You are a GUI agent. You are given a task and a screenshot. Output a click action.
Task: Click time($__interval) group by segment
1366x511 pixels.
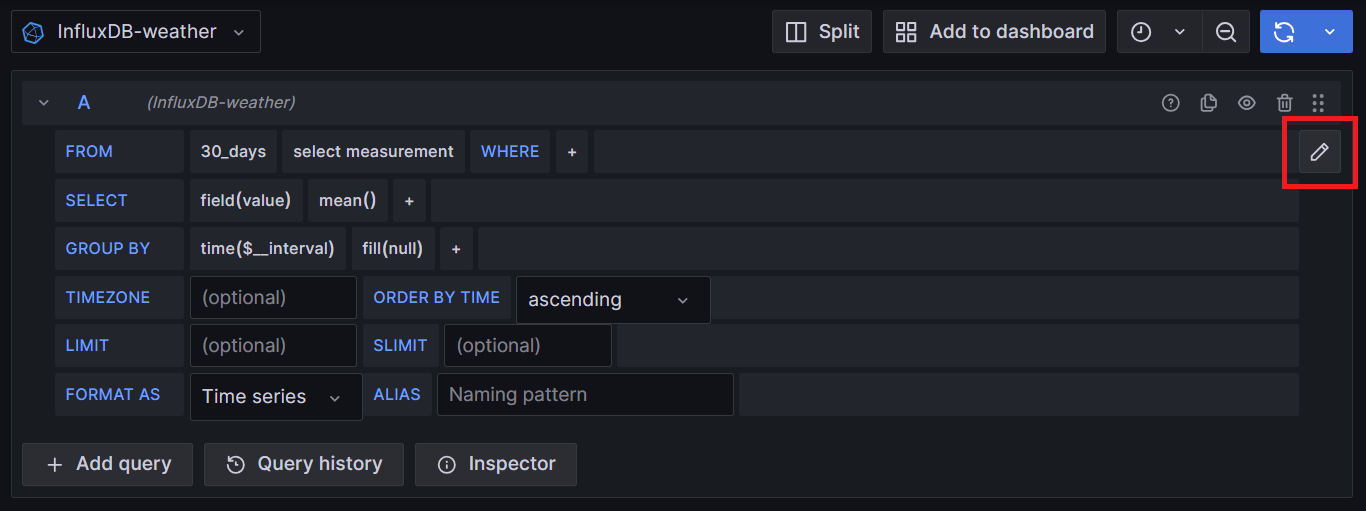pos(267,248)
